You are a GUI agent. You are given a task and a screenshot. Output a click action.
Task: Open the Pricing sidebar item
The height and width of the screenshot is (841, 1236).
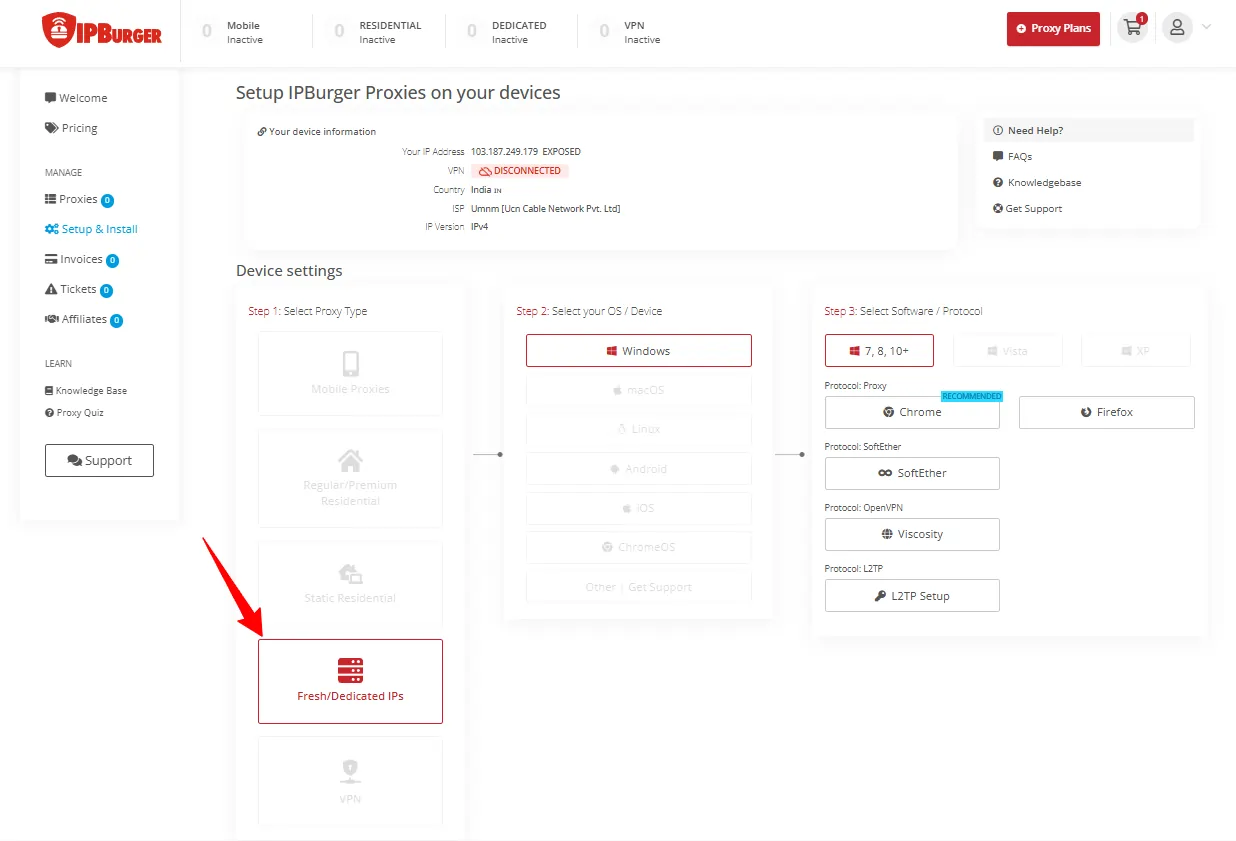click(71, 128)
